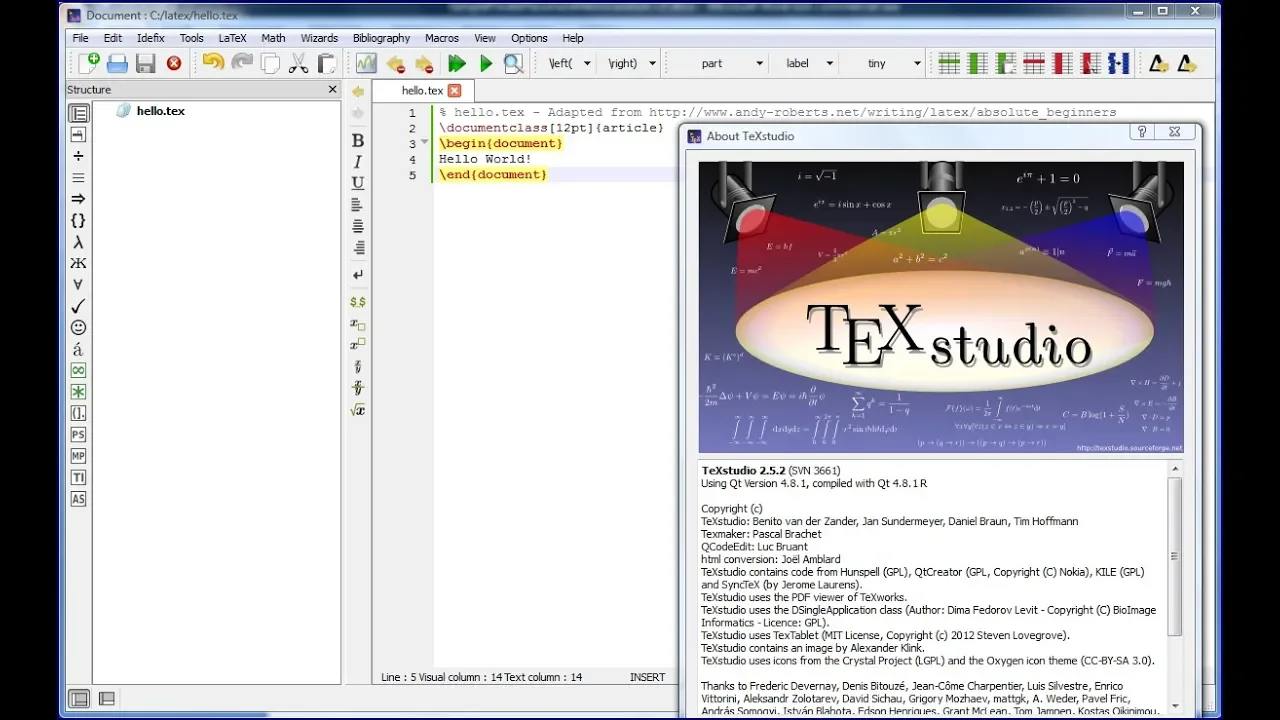
Task: Open the MP (MetaPost) commands panel
Action: click(78, 456)
